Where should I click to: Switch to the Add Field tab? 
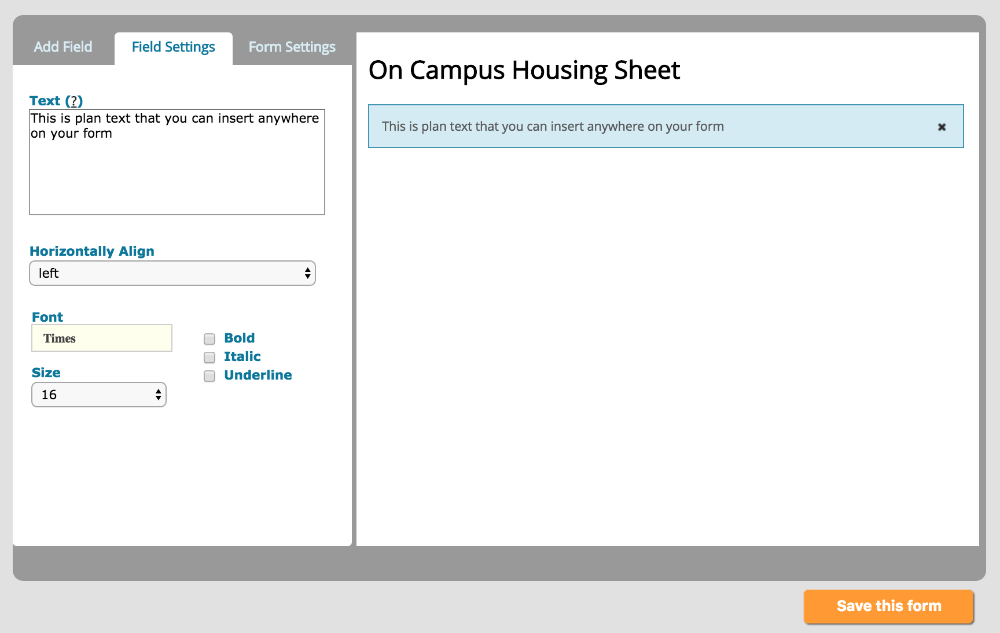pyautogui.click(x=63, y=47)
